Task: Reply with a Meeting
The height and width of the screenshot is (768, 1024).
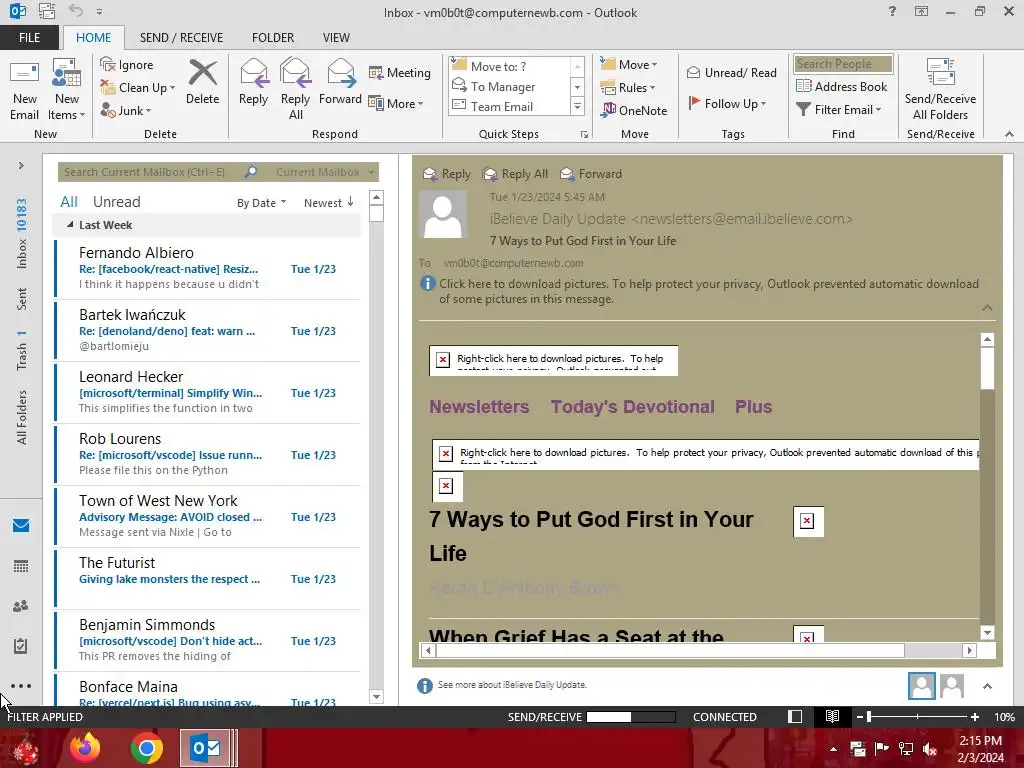Action: tap(400, 72)
